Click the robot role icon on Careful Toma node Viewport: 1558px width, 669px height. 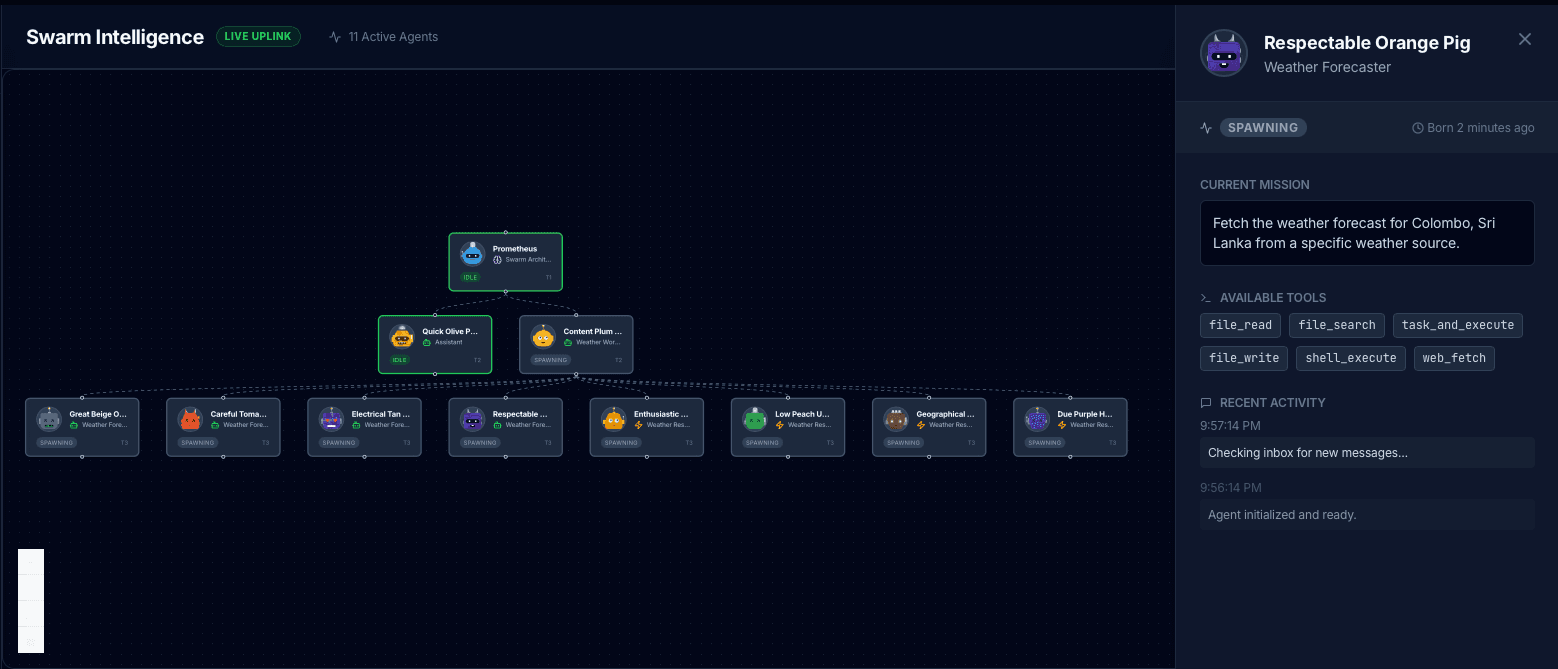pyautogui.click(x=215, y=425)
